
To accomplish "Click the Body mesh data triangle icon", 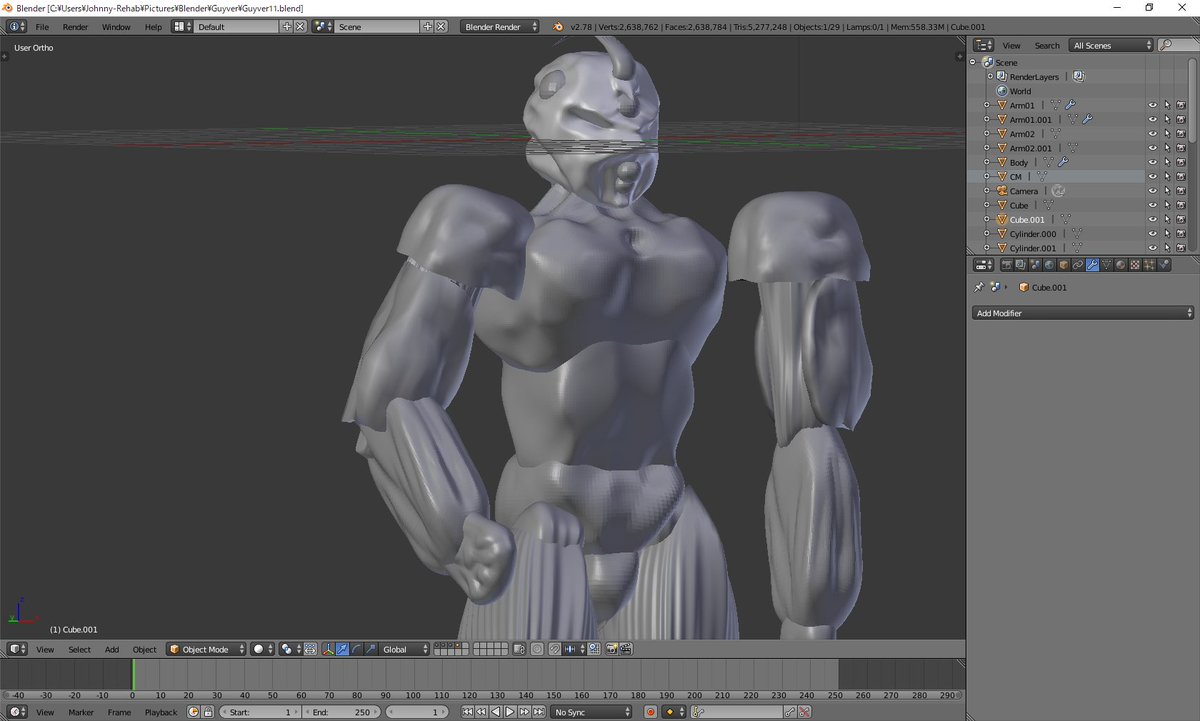I will 1048,162.
